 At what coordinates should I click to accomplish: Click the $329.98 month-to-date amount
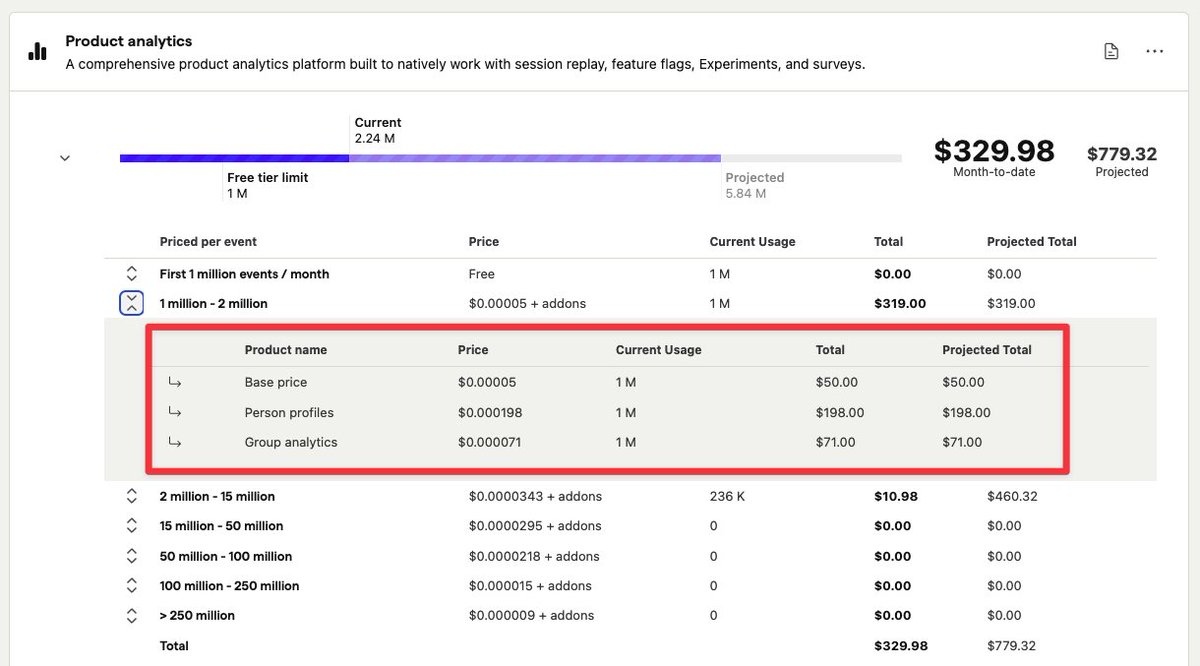click(x=994, y=151)
